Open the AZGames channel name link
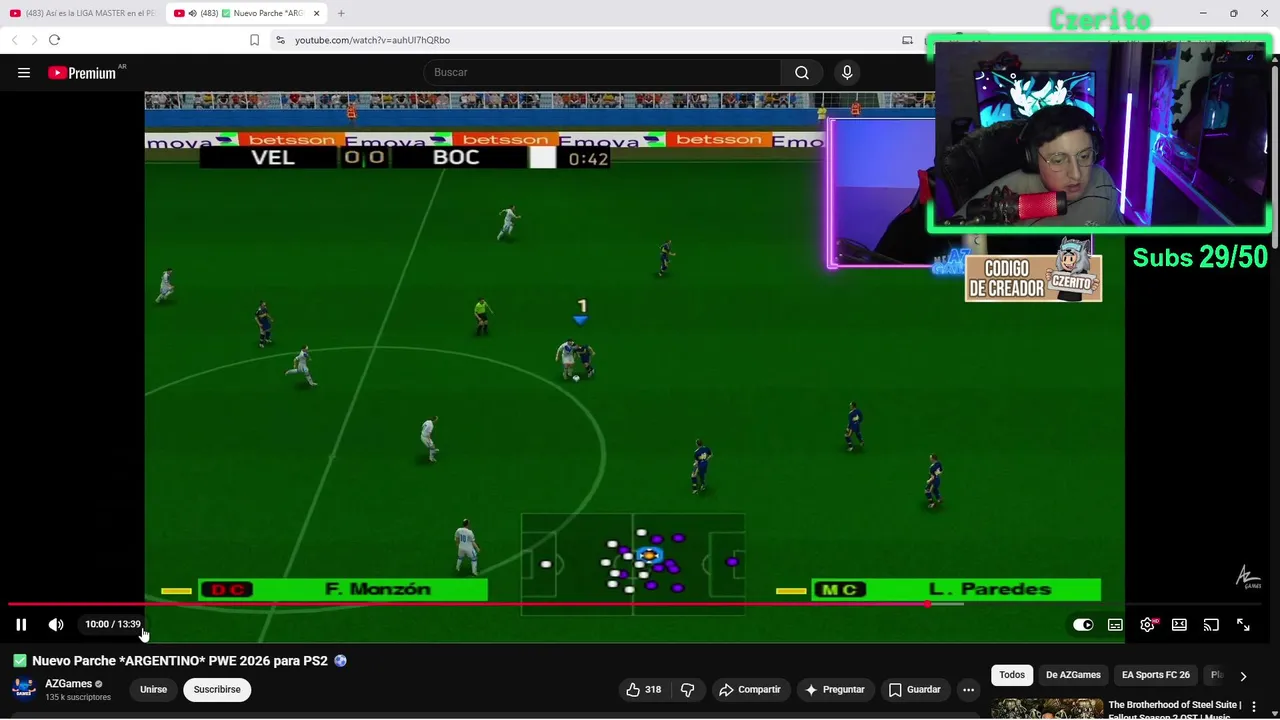Screen dimensions: 1280x720 coord(68,684)
